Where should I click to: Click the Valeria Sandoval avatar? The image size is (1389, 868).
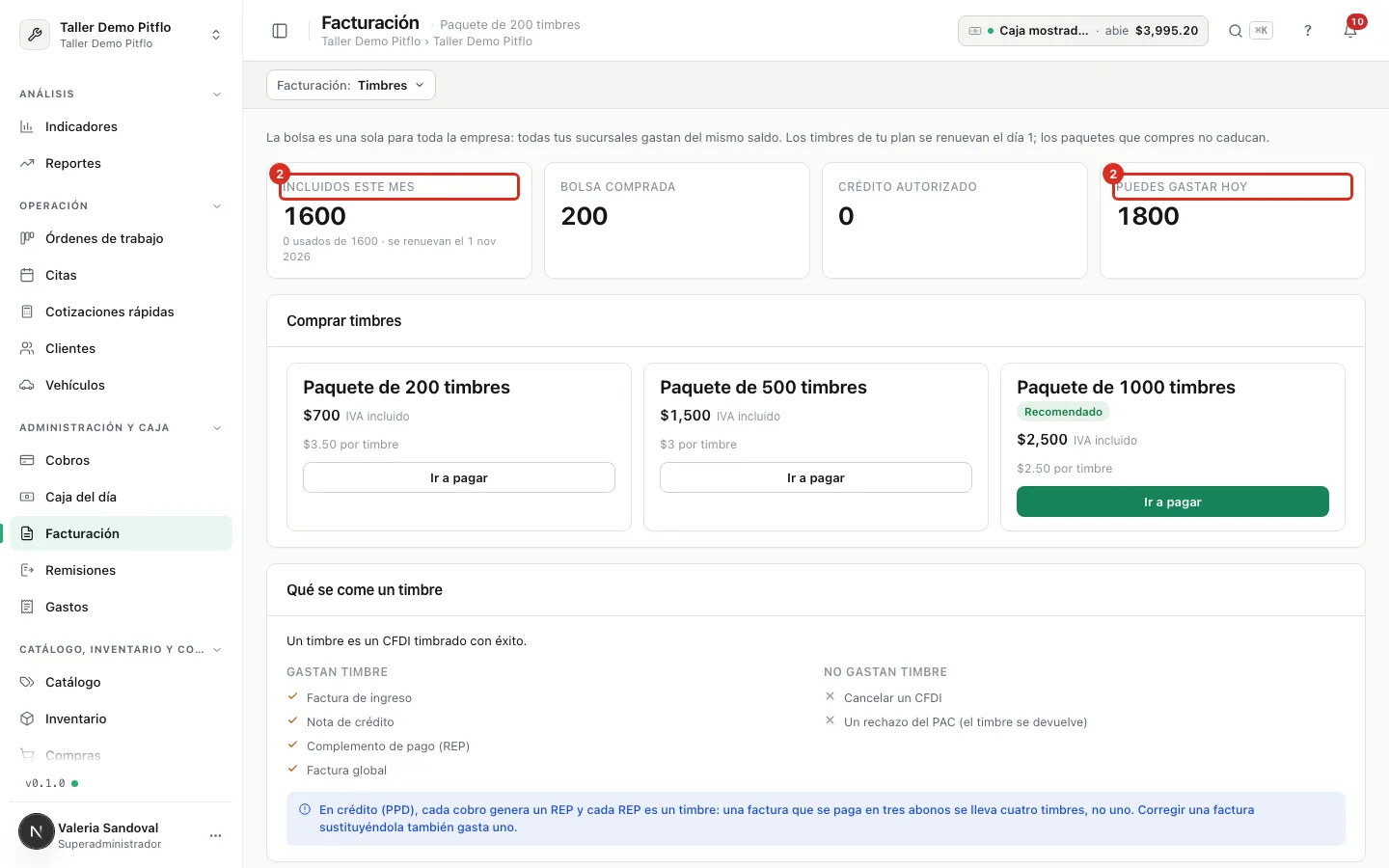pos(37,831)
